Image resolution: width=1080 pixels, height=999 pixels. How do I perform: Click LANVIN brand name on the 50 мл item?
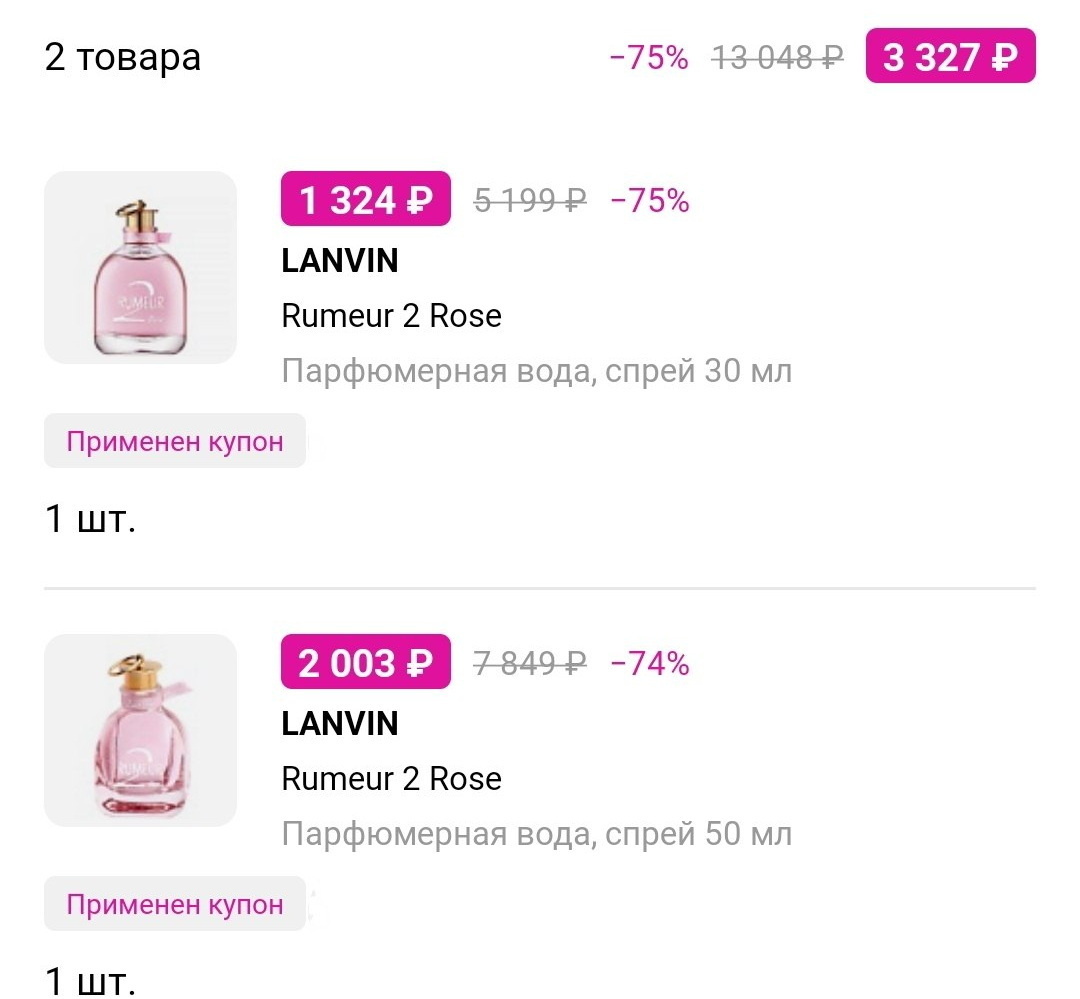coord(337,723)
